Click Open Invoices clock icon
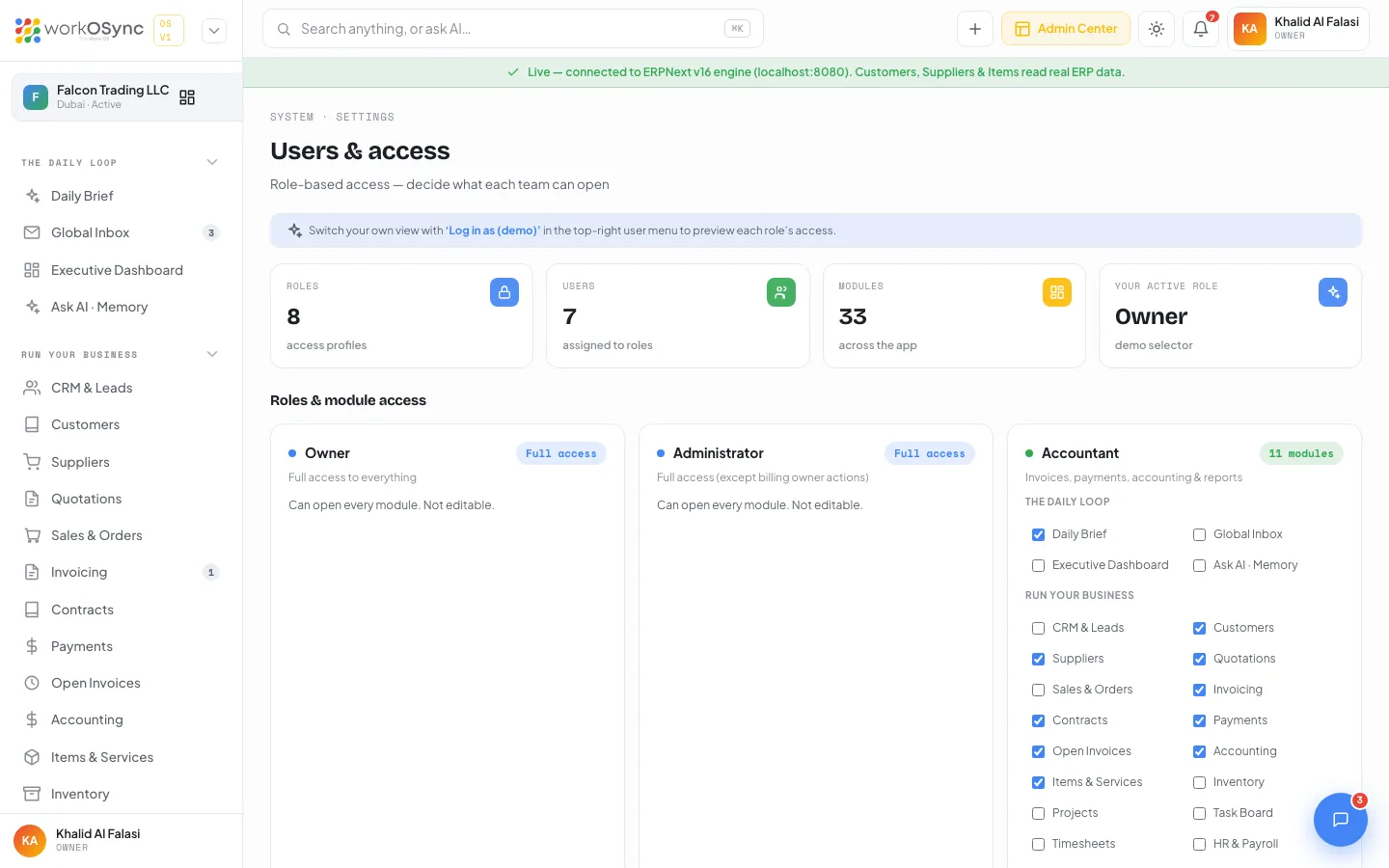Image resolution: width=1389 pixels, height=868 pixels. point(32,683)
